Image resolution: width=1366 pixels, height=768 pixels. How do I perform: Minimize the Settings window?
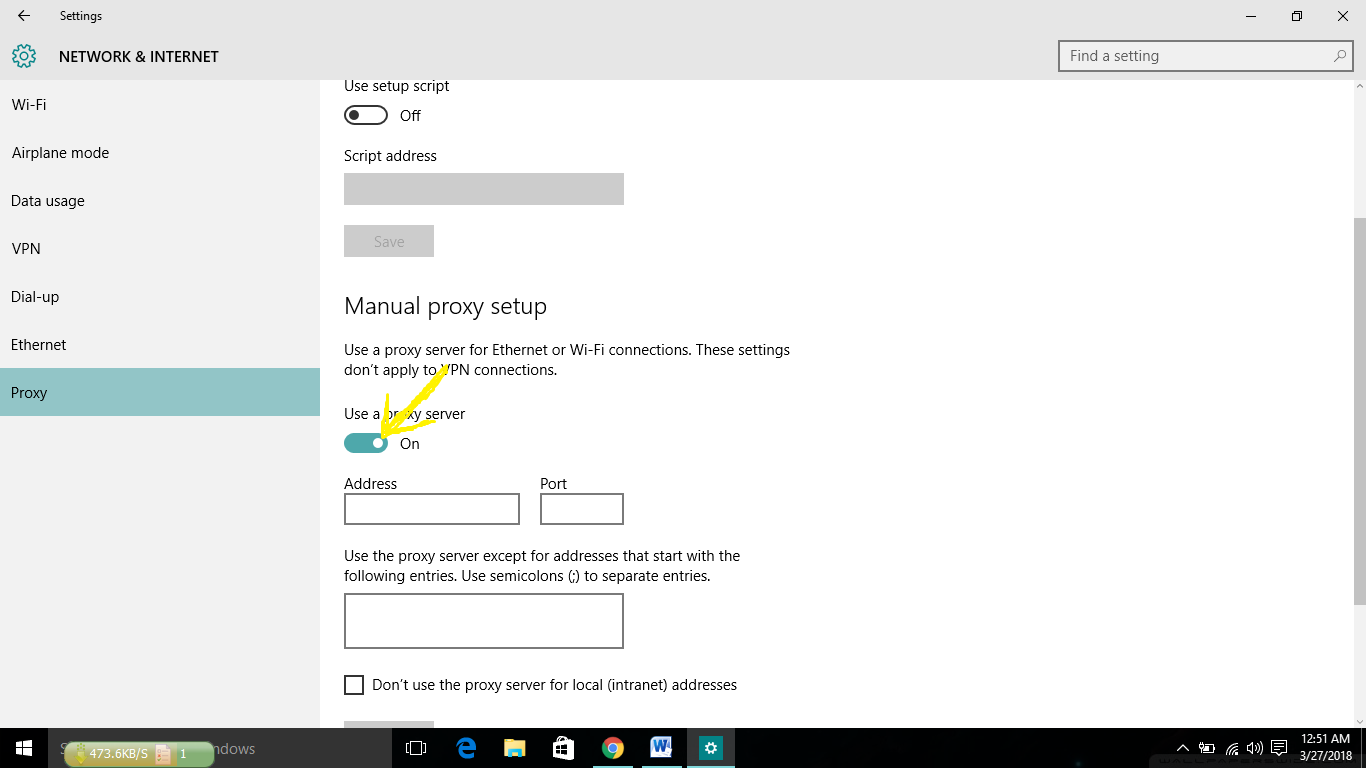tap(1251, 16)
